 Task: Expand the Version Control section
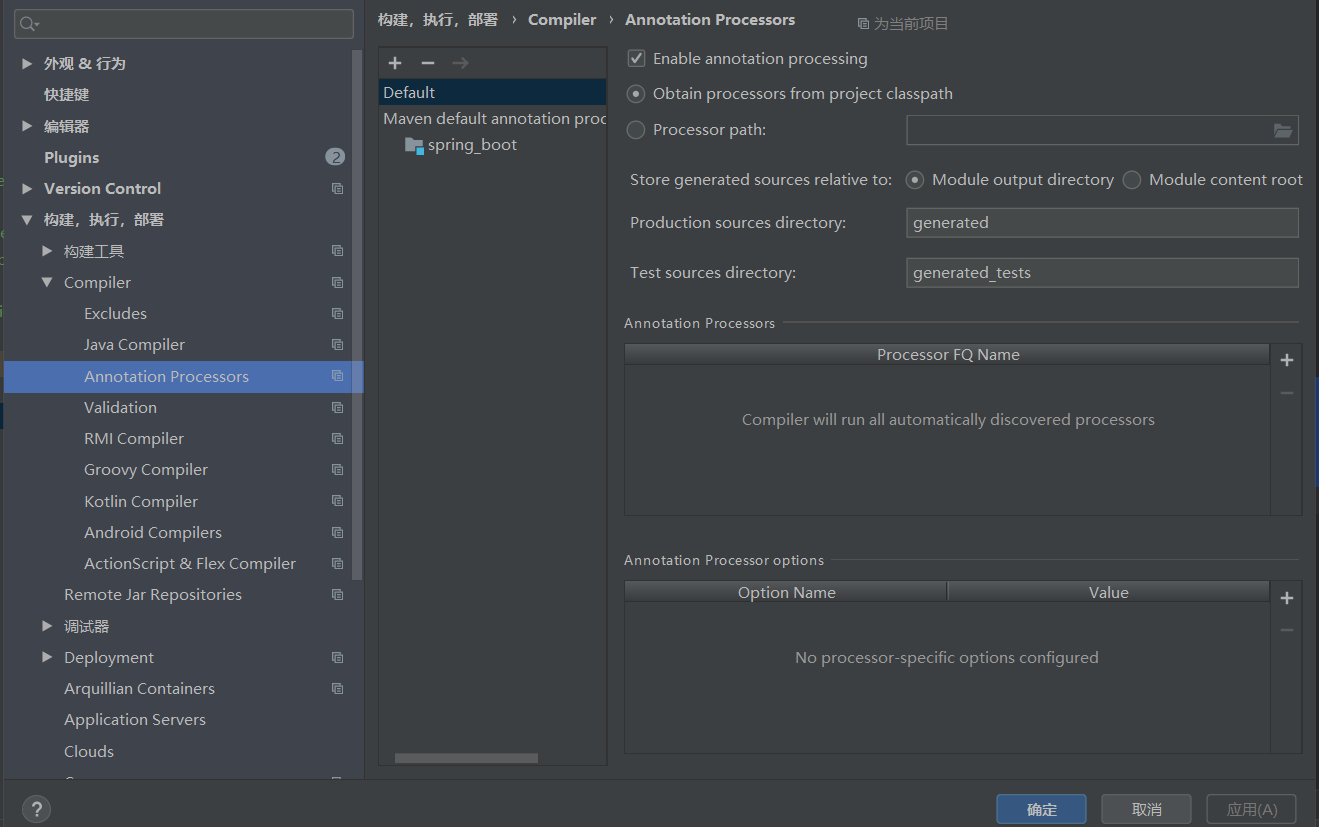point(27,188)
